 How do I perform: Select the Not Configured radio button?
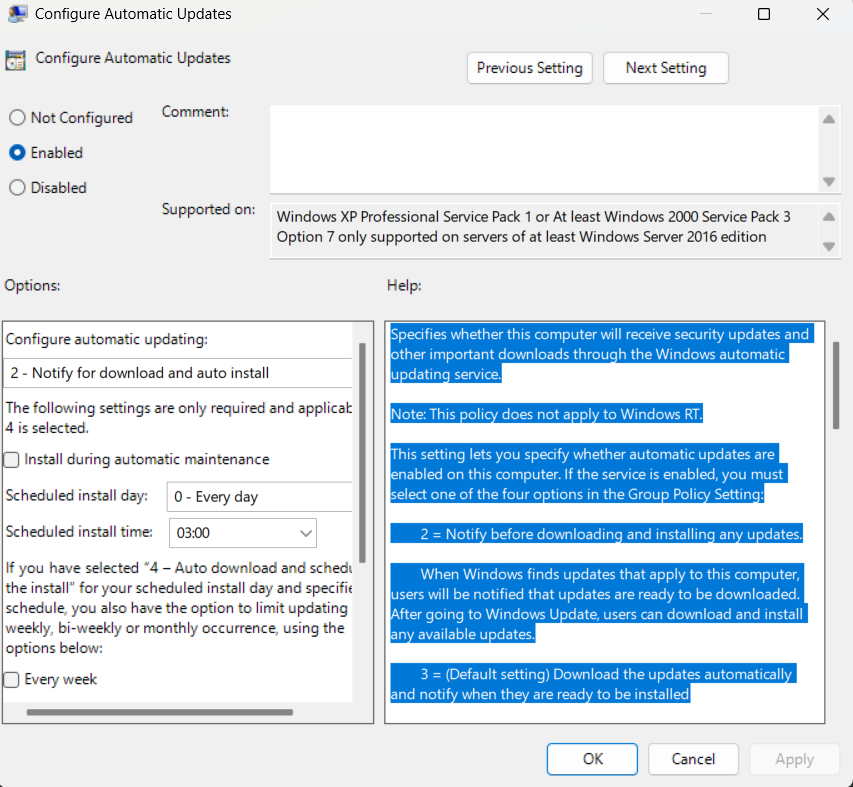pyautogui.click(x=17, y=117)
